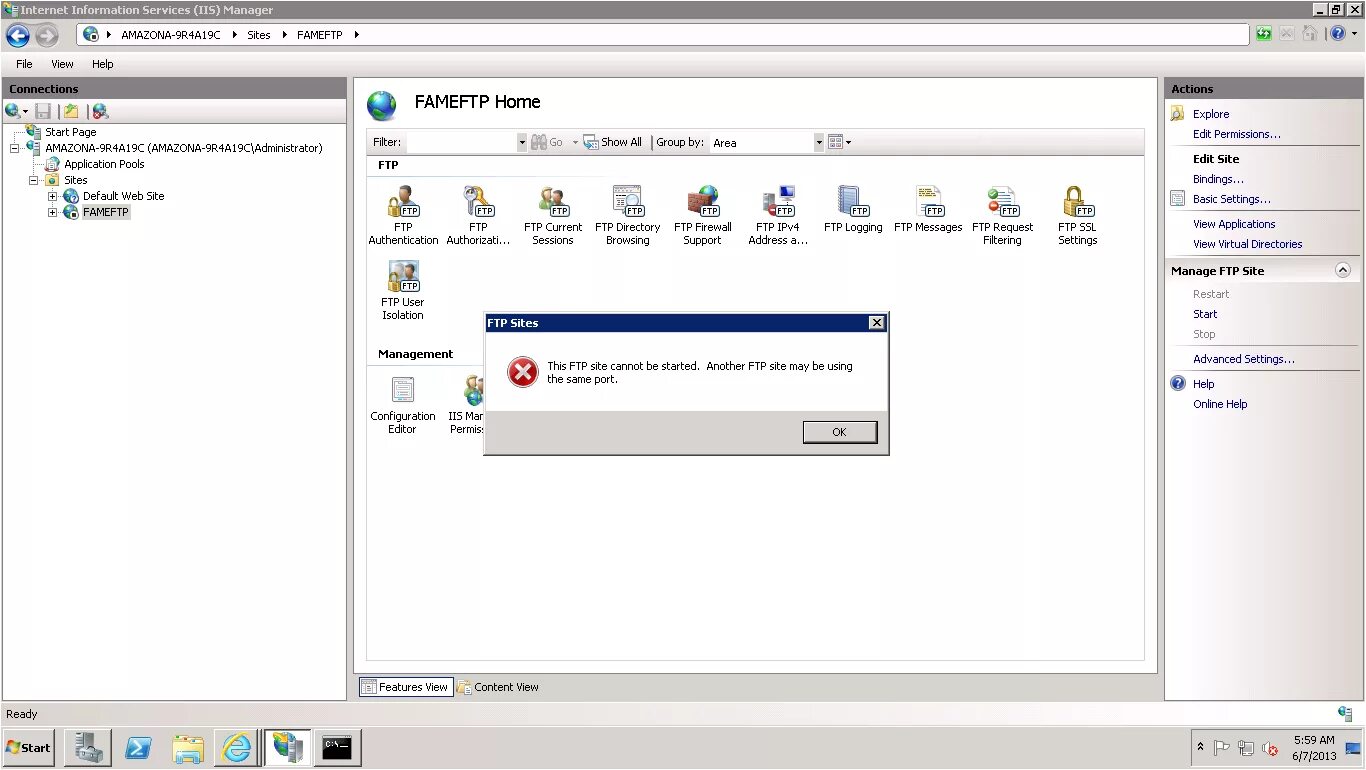
Task: Open FTP Firewall Support feature
Action: (x=703, y=215)
